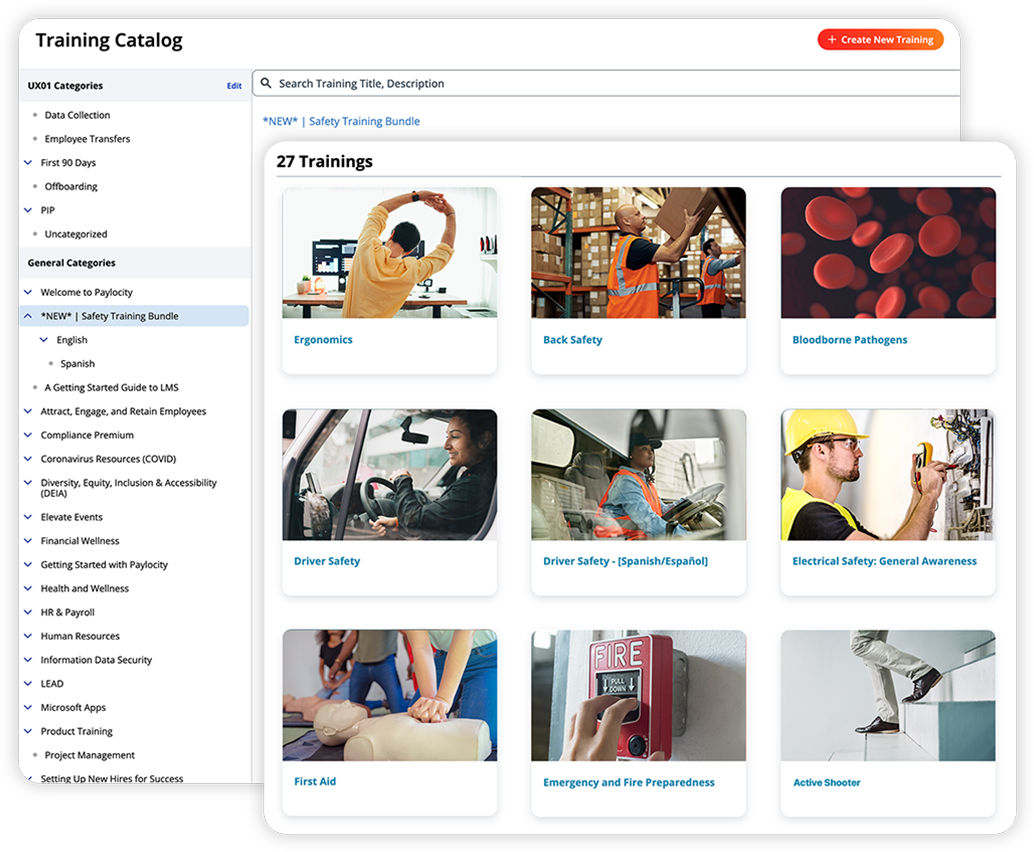Open the Back Safety training image
Screen dimensions: 1034x852
coord(638,253)
